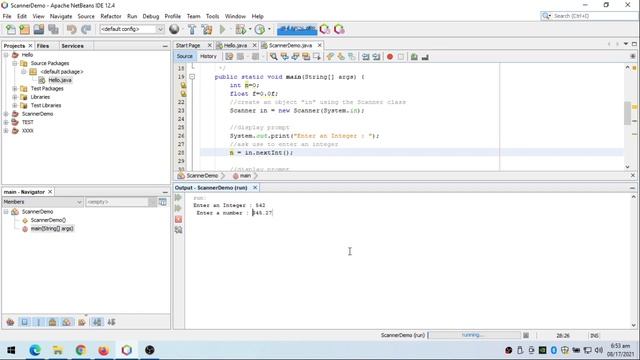
Task: Click the running progress bar in status bar
Action: 474,335
